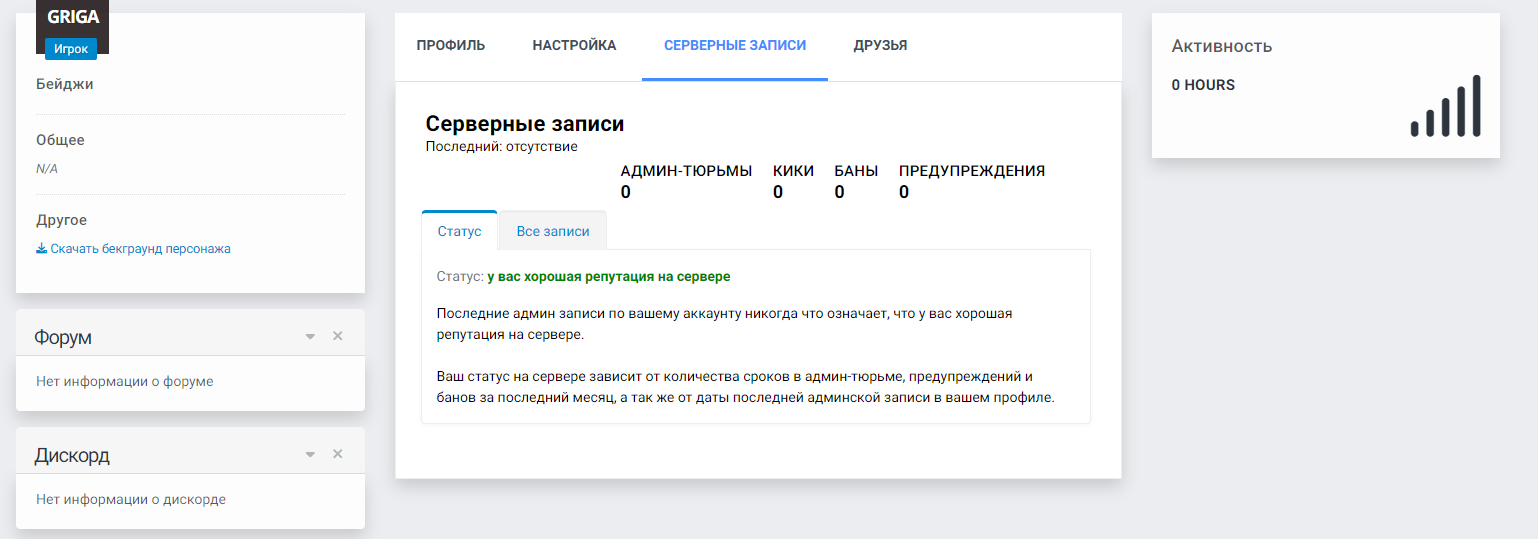Screen dimensions: 1538x539
Task: Close the Дискорд panel
Action: (337, 454)
